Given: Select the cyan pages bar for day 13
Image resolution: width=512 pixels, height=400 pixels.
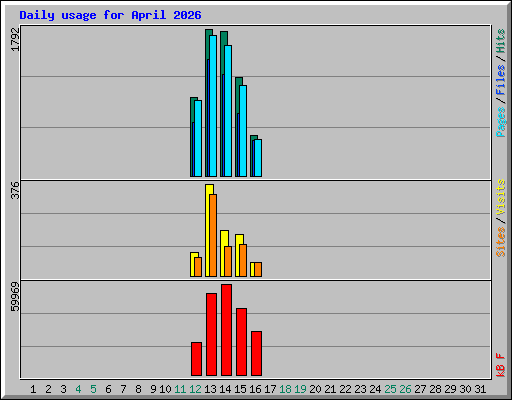Looking at the screenshot, I should point(213,106).
